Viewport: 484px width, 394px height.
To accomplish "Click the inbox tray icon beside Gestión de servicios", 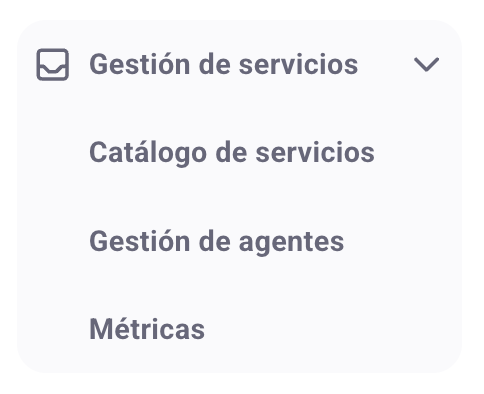I will pos(53,65).
